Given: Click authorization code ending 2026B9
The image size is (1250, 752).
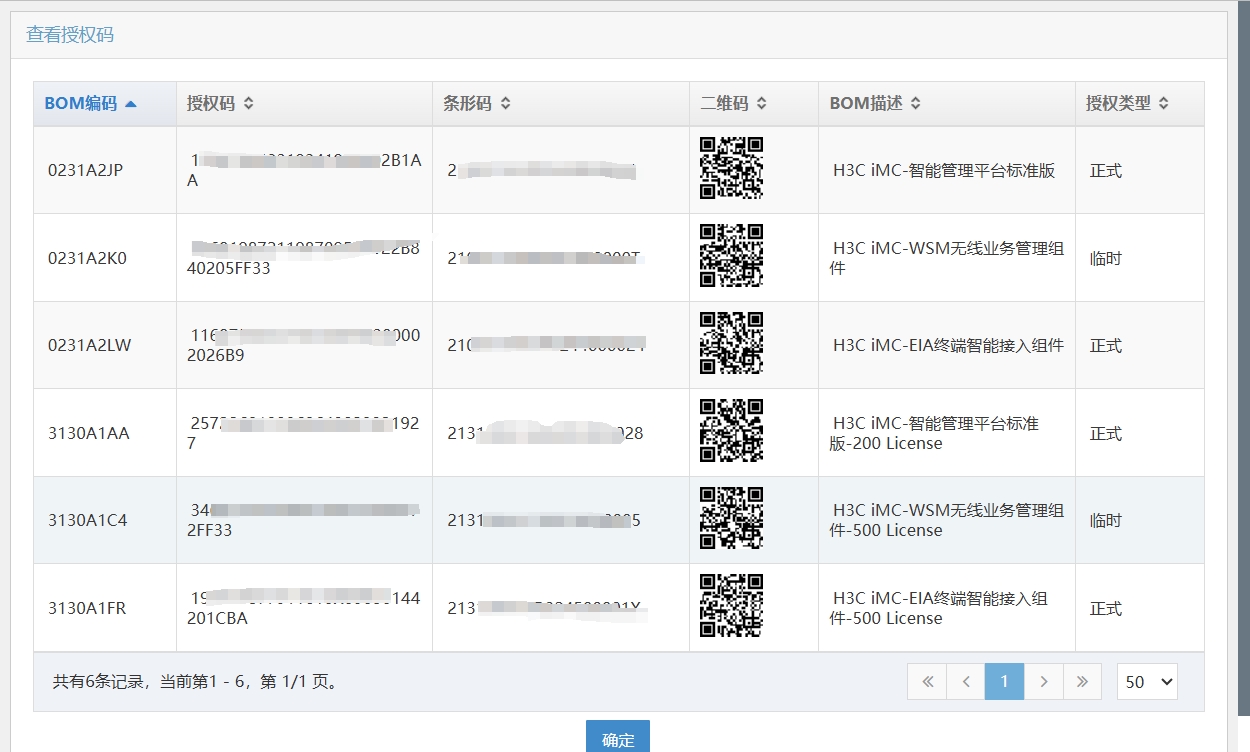Looking at the screenshot, I should pos(304,345).
